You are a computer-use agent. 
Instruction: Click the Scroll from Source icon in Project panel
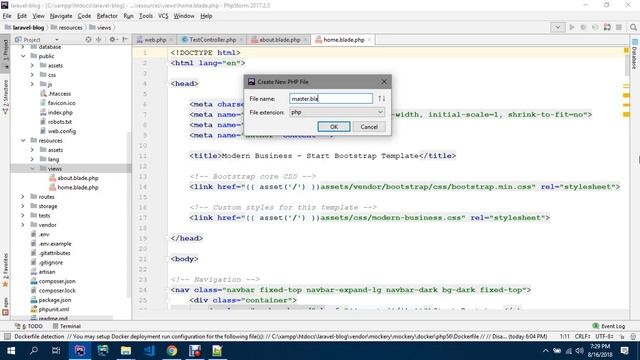(88, 40)
